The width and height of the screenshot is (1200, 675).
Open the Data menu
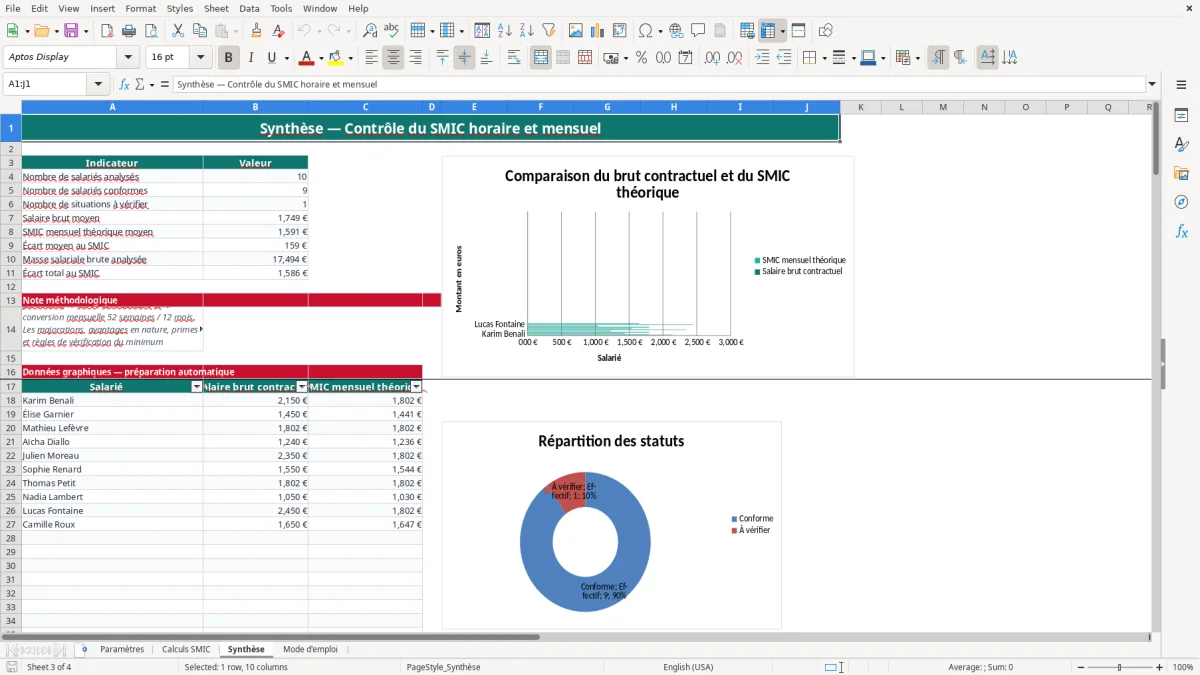tap(249, 8)
